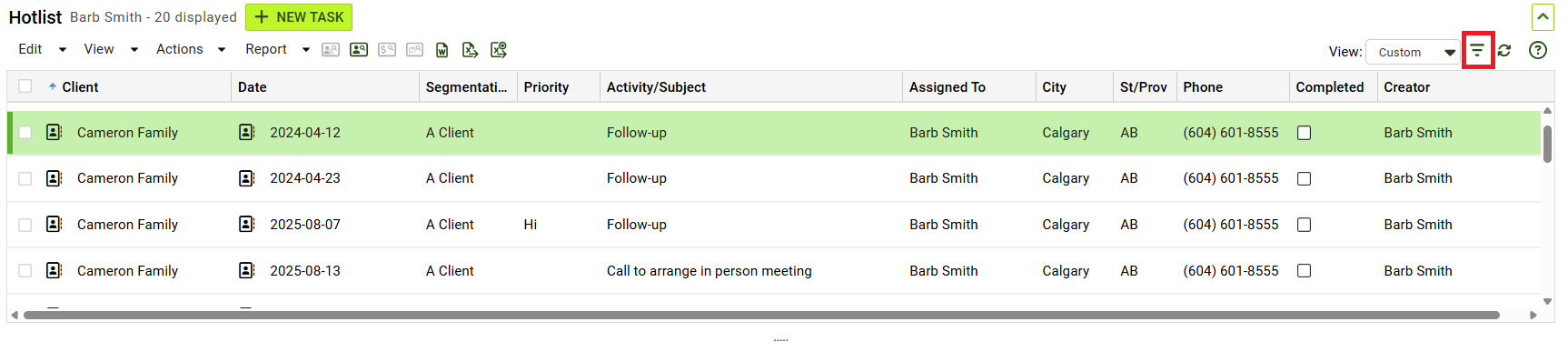Open the filter icon outlined in red
The image size is (1568, 352).
(x=1478, y=50)
